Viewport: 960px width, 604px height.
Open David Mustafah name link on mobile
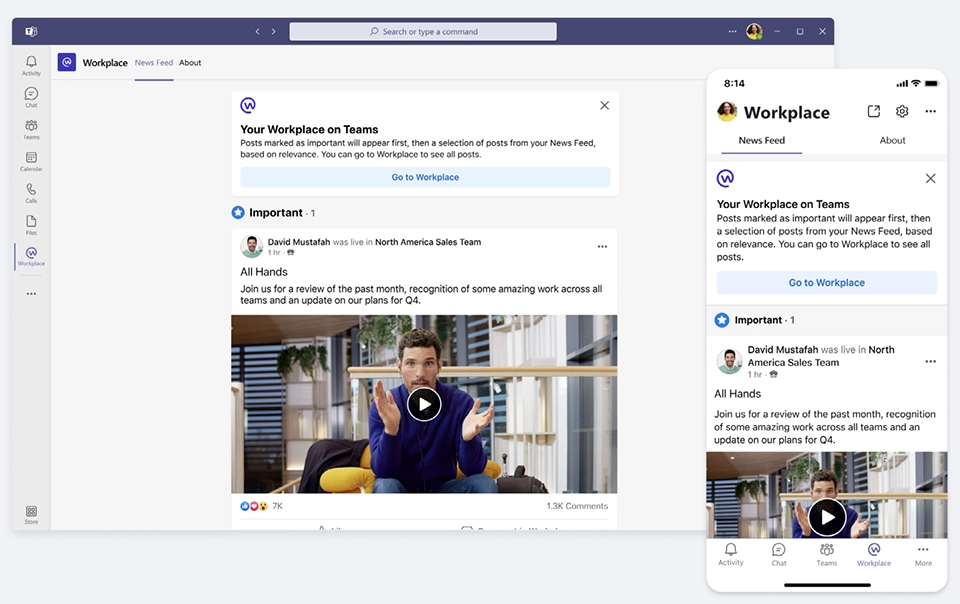click(782, 349)
